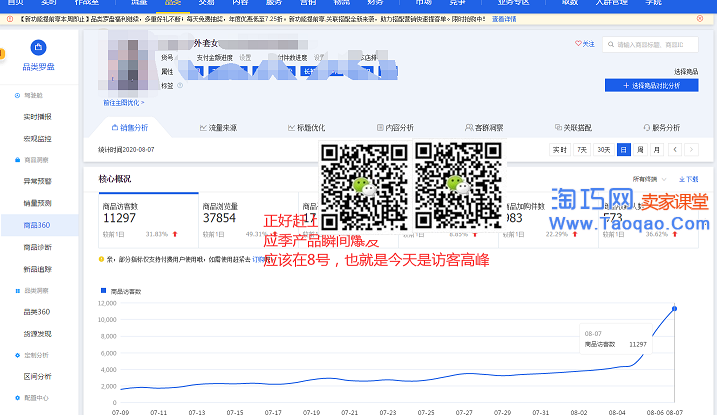
Task: Open 货源发现 in the sidebar
Action: [x=37, y=334]
